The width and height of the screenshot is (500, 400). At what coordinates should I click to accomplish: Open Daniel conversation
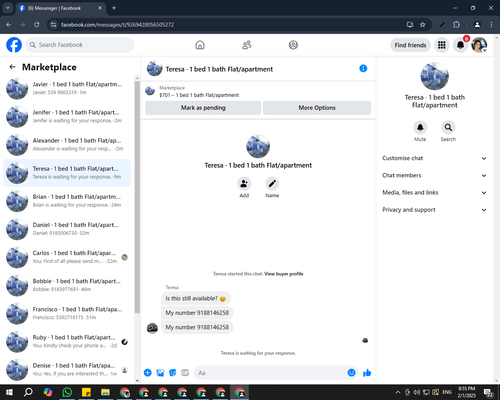click(67, 229)
